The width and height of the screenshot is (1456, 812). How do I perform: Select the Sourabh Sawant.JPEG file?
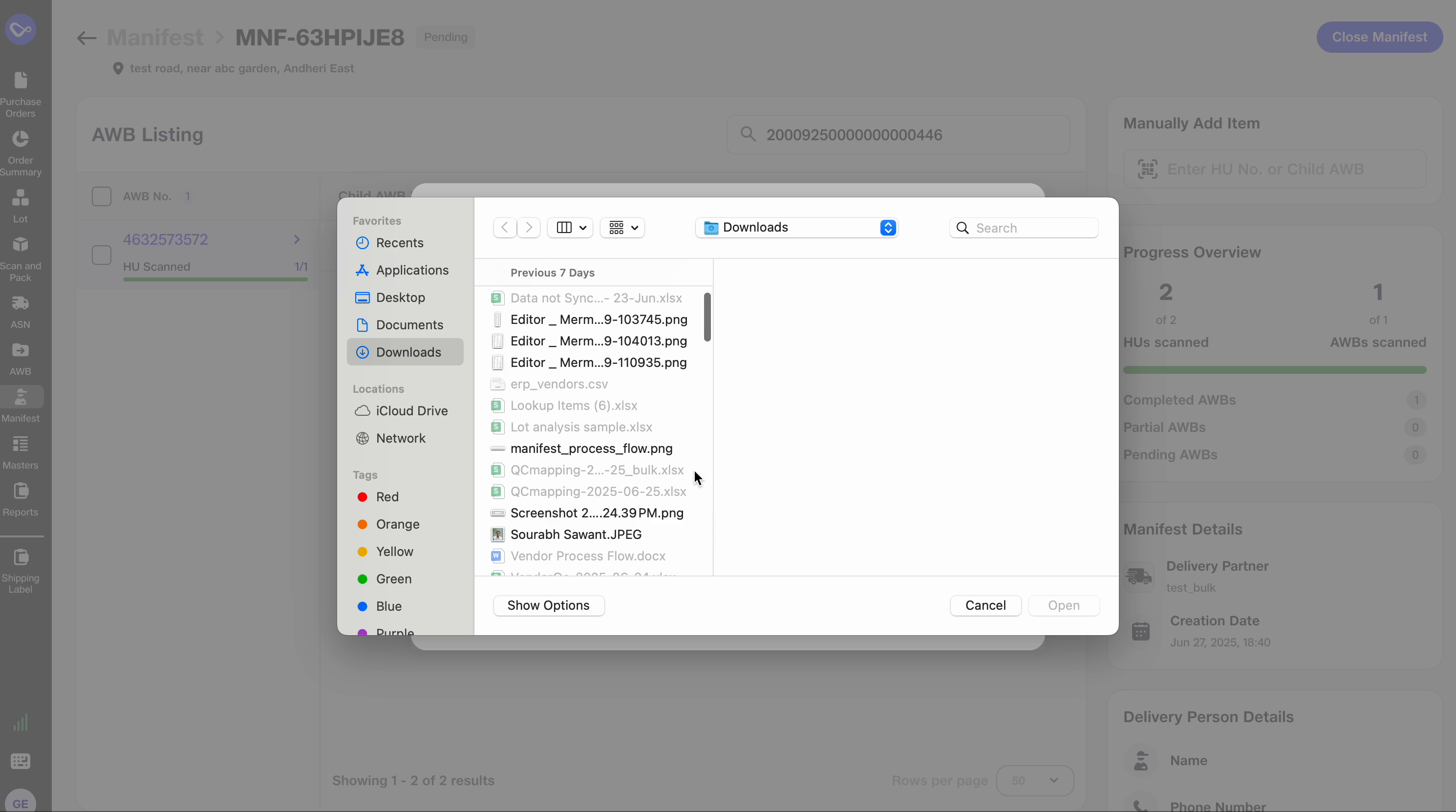[574, 534]
